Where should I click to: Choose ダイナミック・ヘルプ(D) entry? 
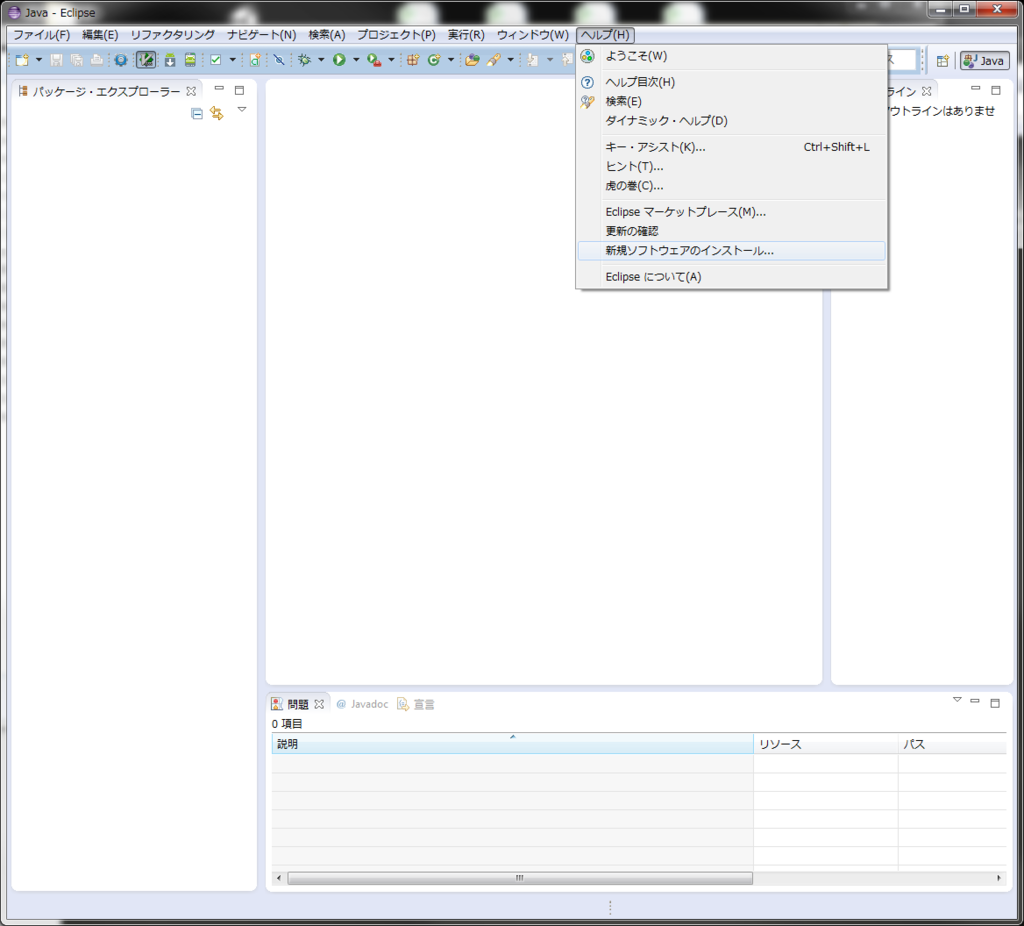click(x=731, y=121)
